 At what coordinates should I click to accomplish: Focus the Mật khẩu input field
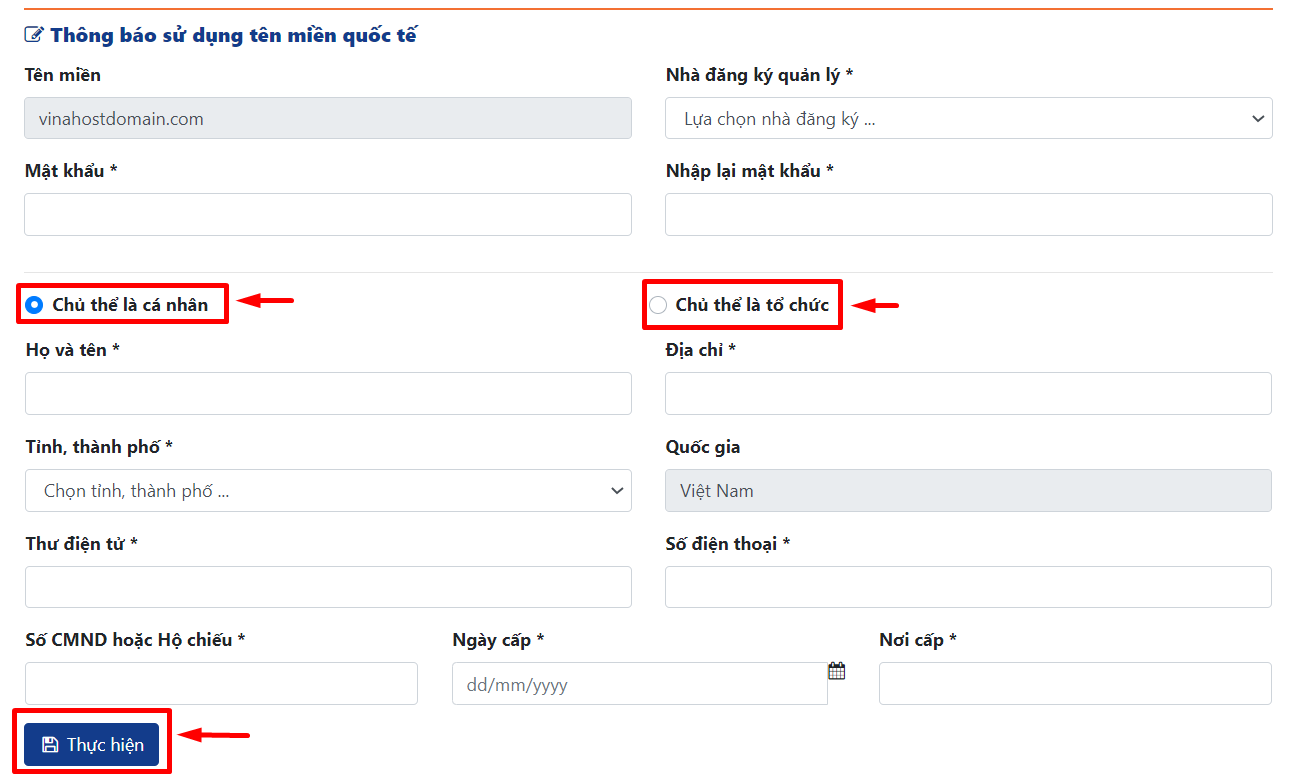pos(328,215)
